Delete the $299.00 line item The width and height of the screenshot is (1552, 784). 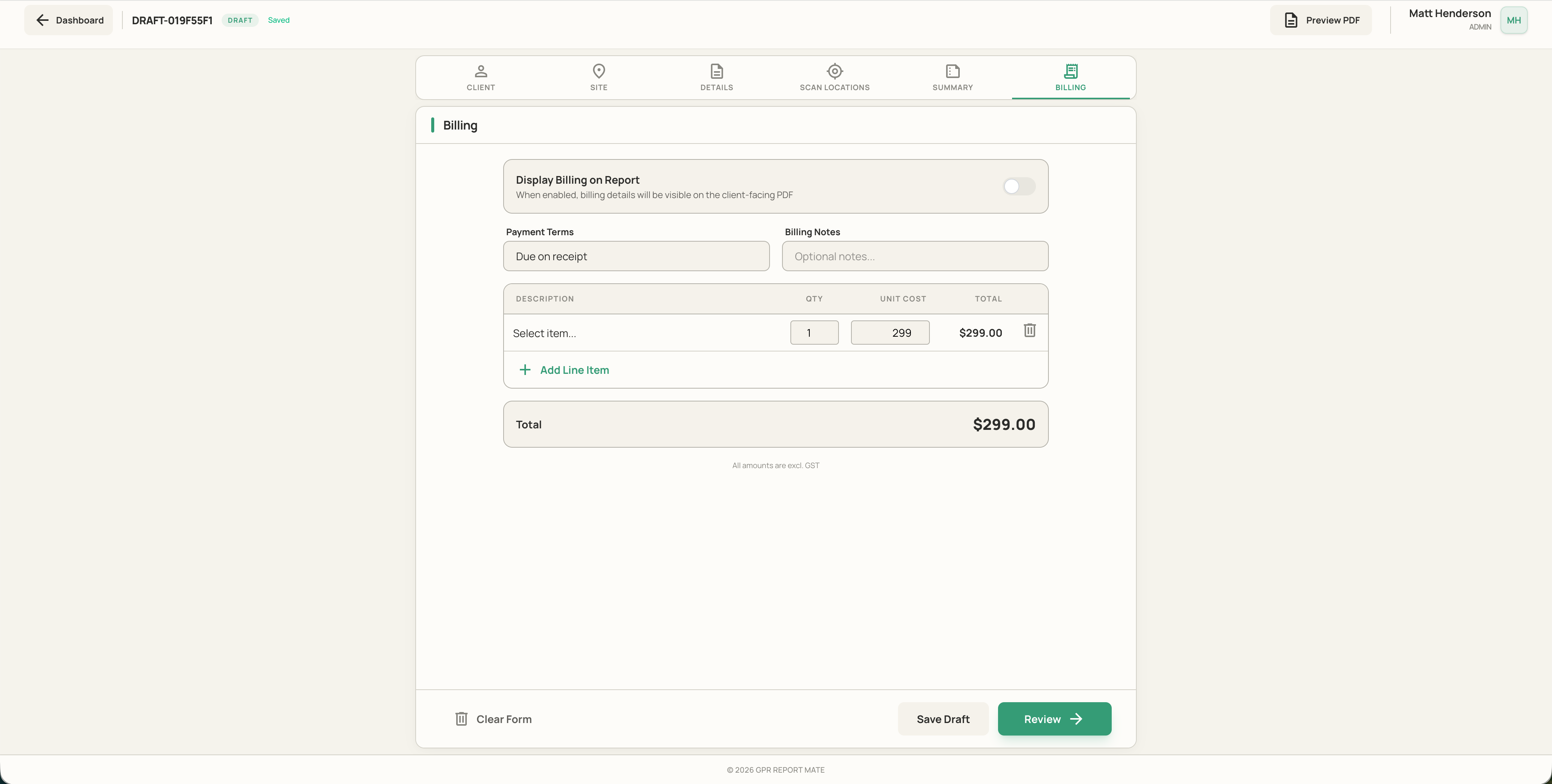[x=1029, y=330]
